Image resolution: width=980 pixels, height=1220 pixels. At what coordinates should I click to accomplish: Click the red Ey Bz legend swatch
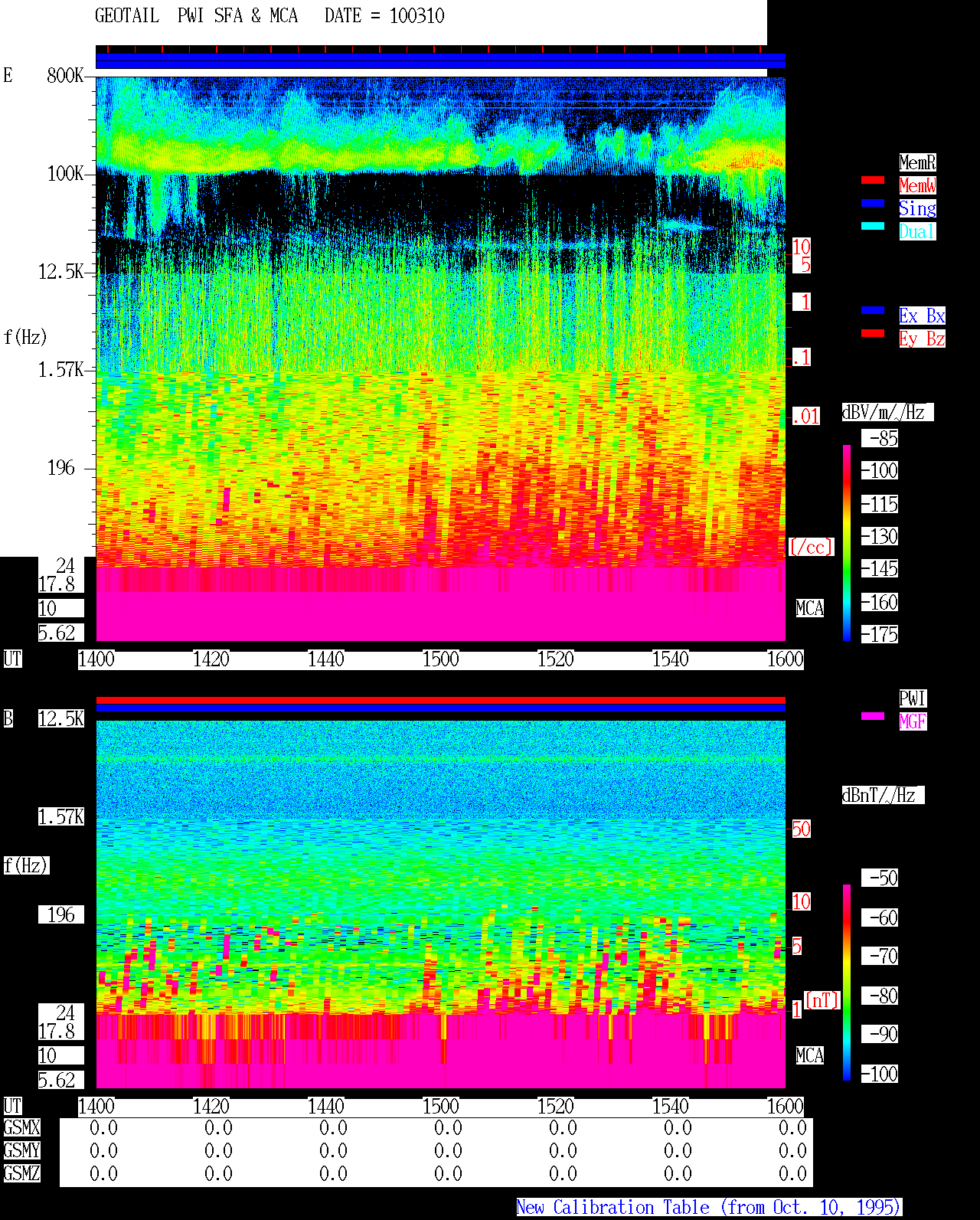pyautogui.click(x=873, y=333)
